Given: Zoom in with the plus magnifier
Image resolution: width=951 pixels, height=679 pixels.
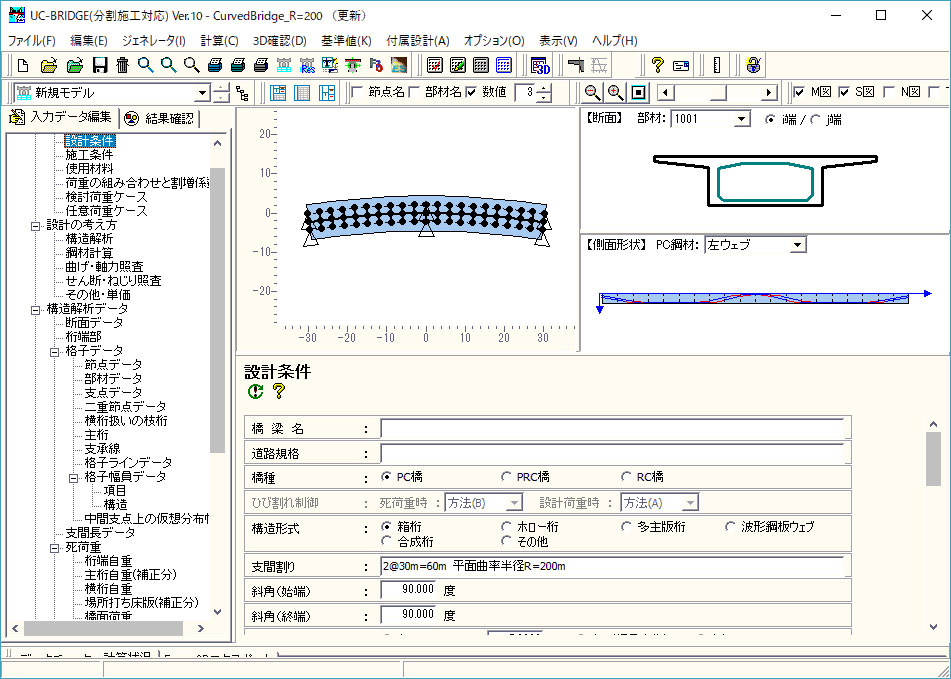Looking at the screenshot, I should tap(616, 93).
